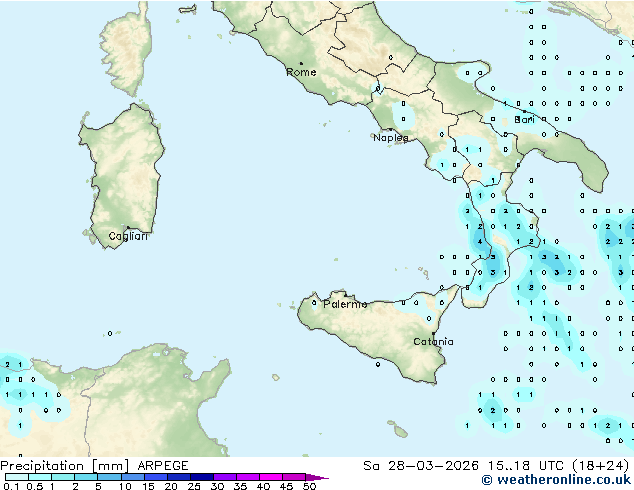This screenshot has height=490, width=634.
Task: Click the dark blue 25 mm legend swatch
Action: 202,477
